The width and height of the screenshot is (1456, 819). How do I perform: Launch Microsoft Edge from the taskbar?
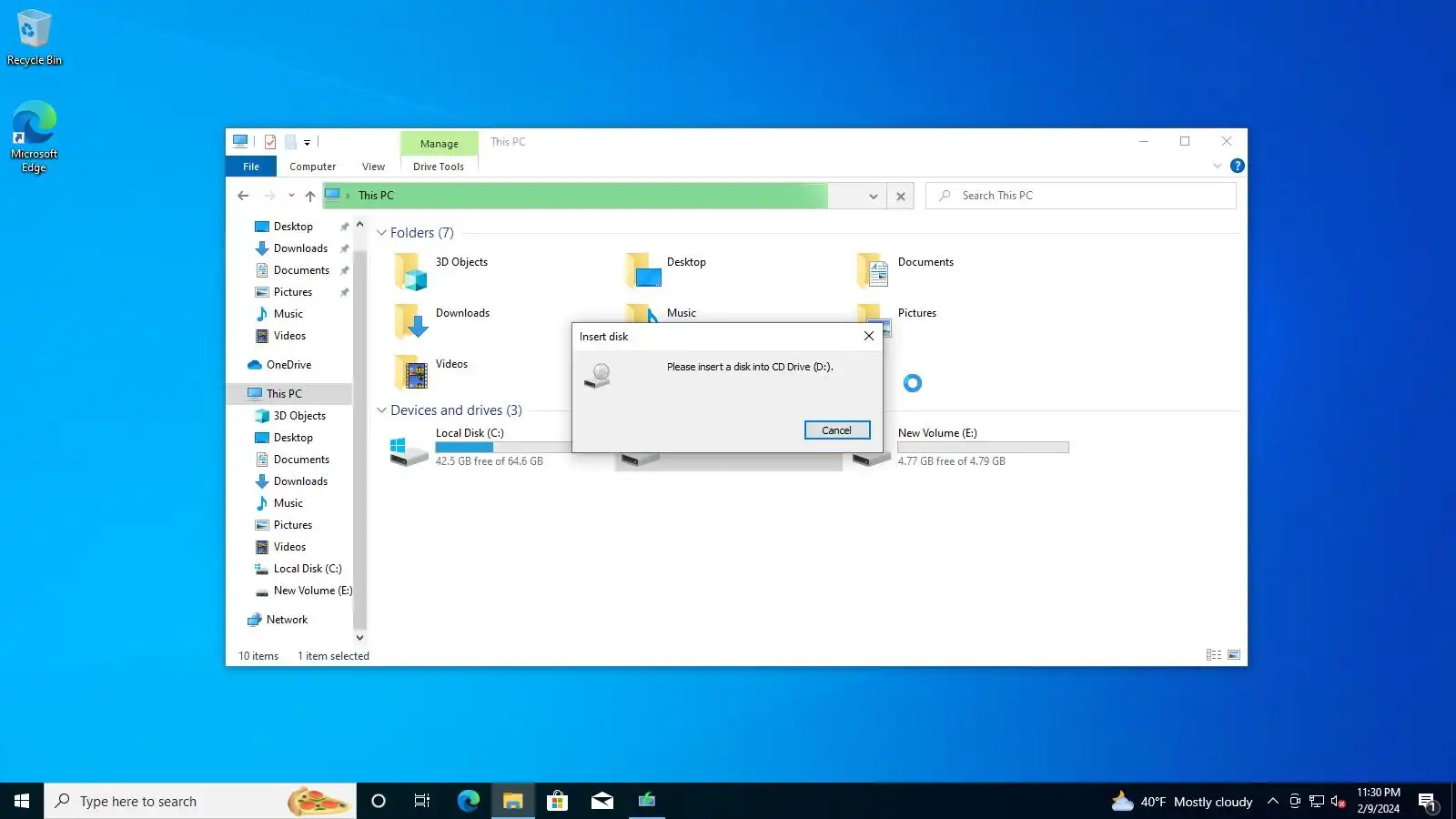(x=468, y=801)
